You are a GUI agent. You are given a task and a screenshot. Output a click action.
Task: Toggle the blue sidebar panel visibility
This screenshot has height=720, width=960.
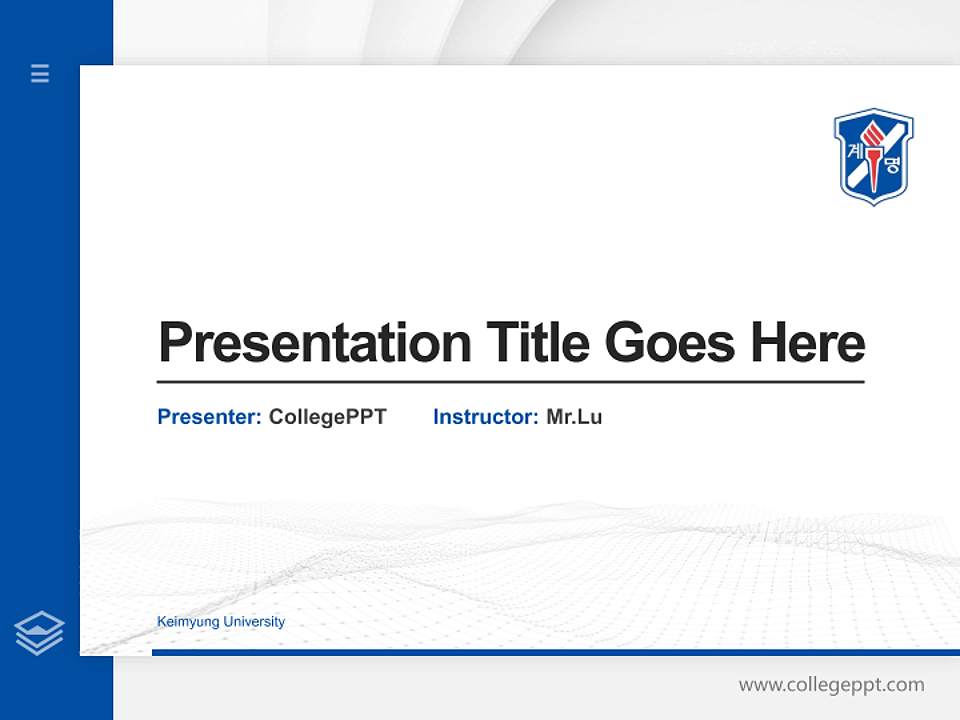tap(39, 360)
